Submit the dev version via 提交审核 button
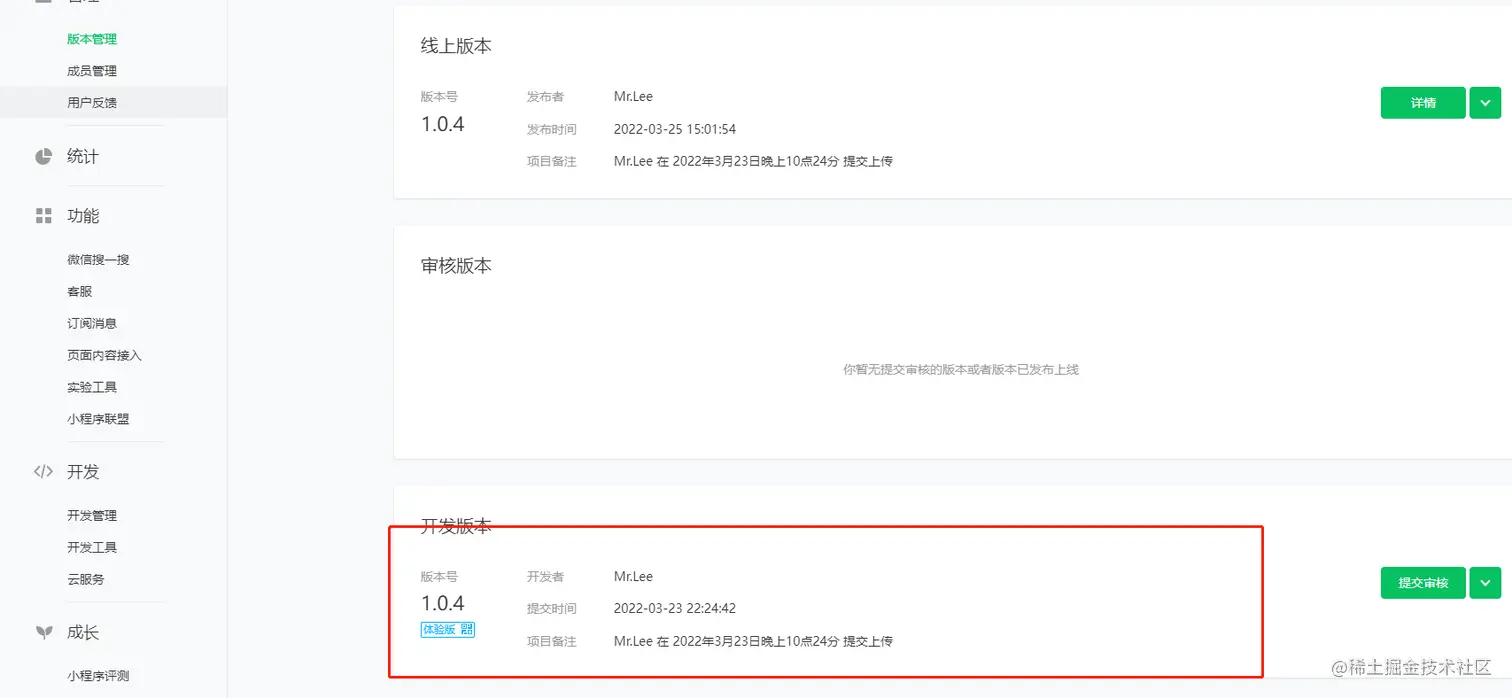Image resolution: width=1512 pixels, height=698 pixels. pos(1422,582)
